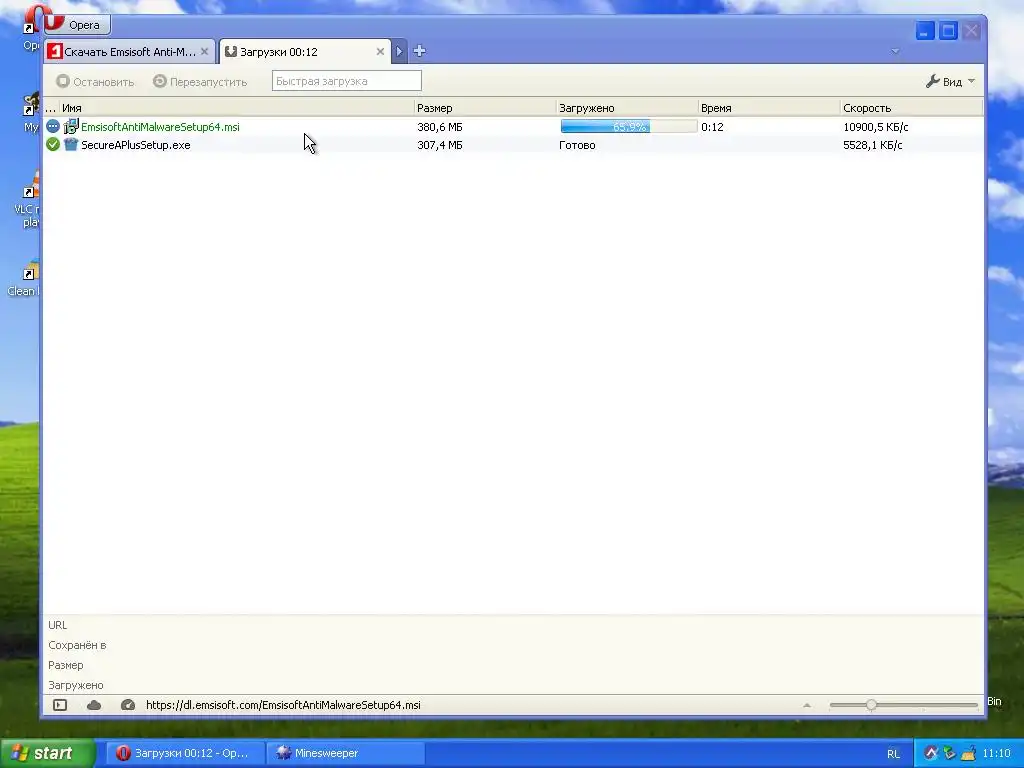Click the SecureAPlusSetup.exe file icon

71,144
